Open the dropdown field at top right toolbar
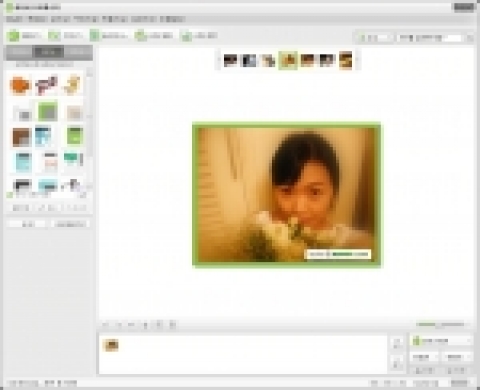 (x=431, y=38)
